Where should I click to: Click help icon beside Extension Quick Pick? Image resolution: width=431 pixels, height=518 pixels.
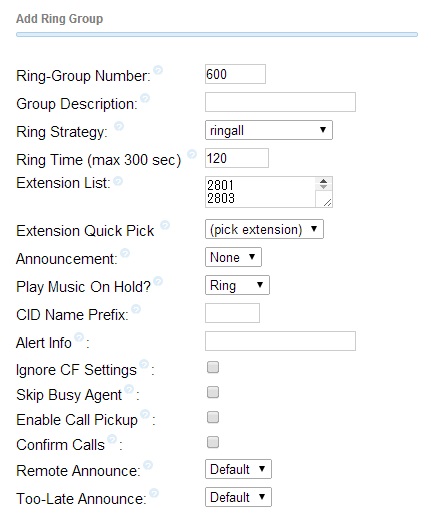click(x=165, y=225)
